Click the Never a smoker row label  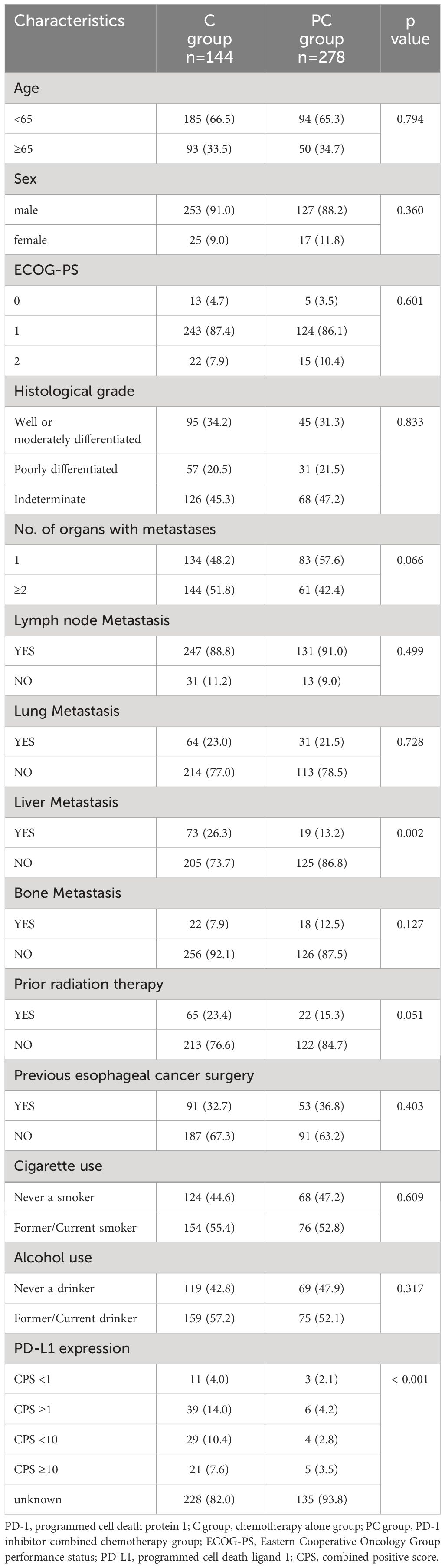[x=54, y=1197]
